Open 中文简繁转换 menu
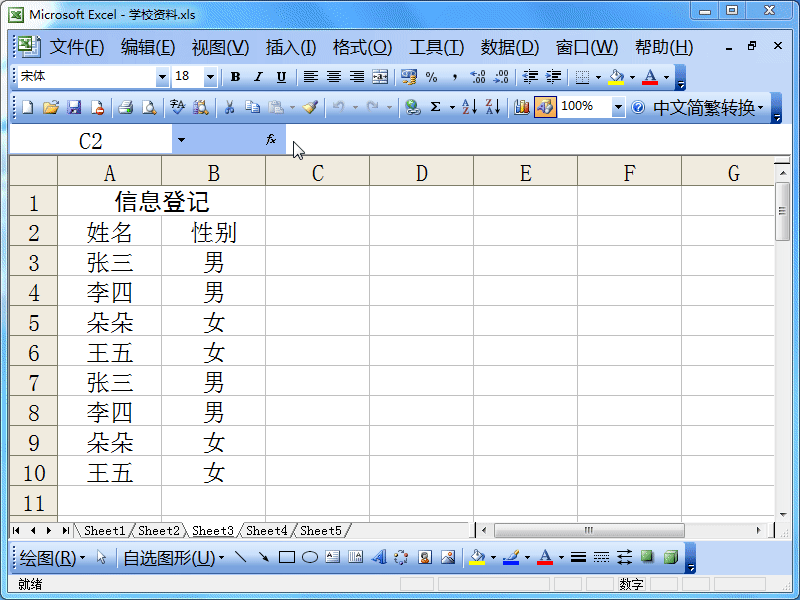 point(708,108)
